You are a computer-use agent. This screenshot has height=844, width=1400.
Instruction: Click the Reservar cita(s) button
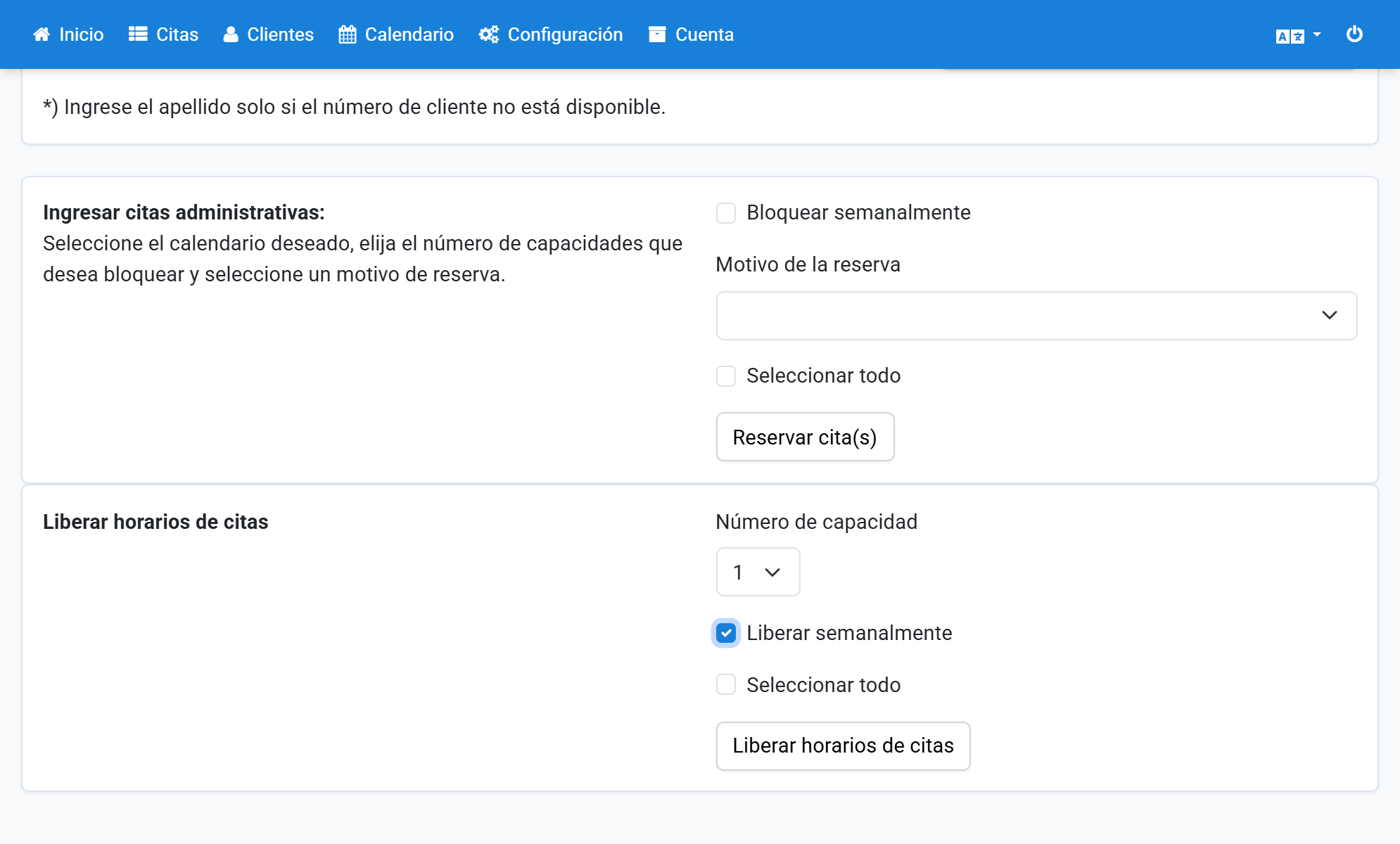[805, 437]
